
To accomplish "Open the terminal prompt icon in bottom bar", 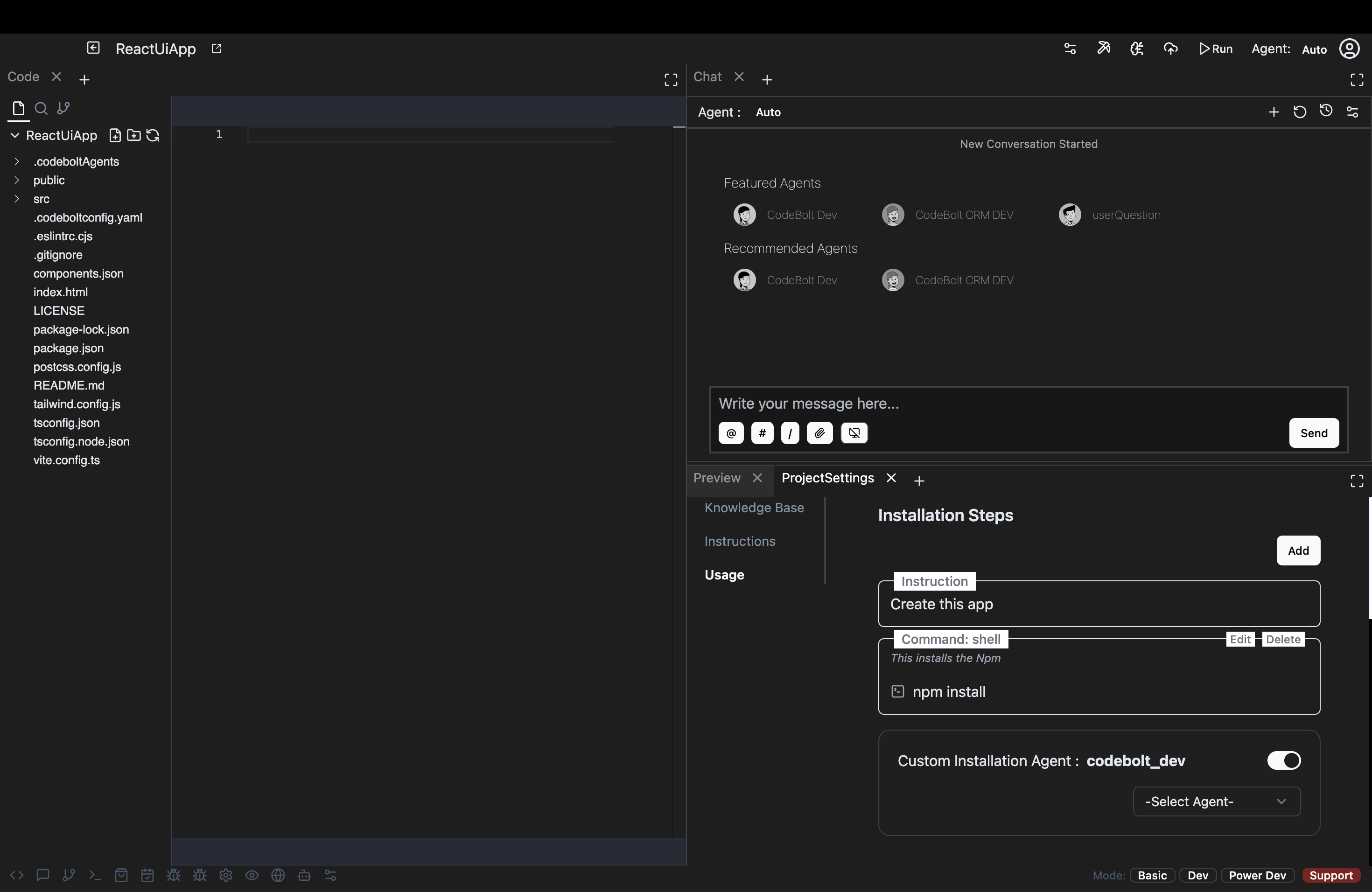I will click(x=95, y=875).
